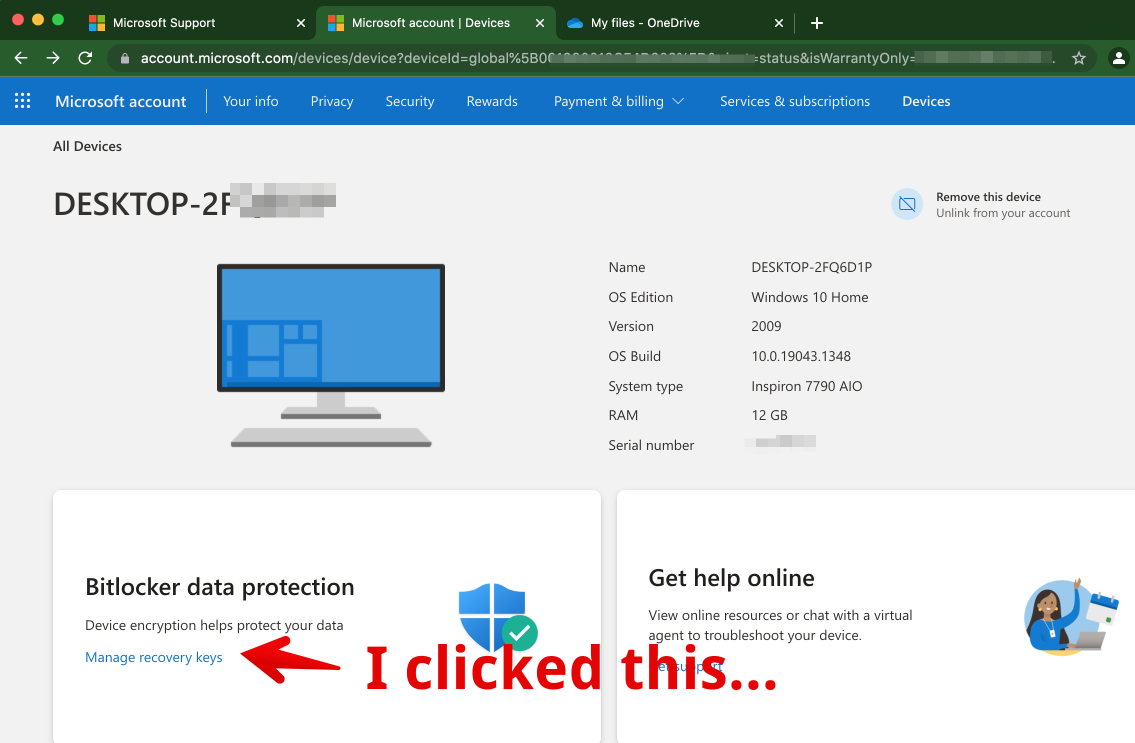Go to Services & subscriptions
This screenshot has height=743, width=1135.
click(x=794, y=101)
